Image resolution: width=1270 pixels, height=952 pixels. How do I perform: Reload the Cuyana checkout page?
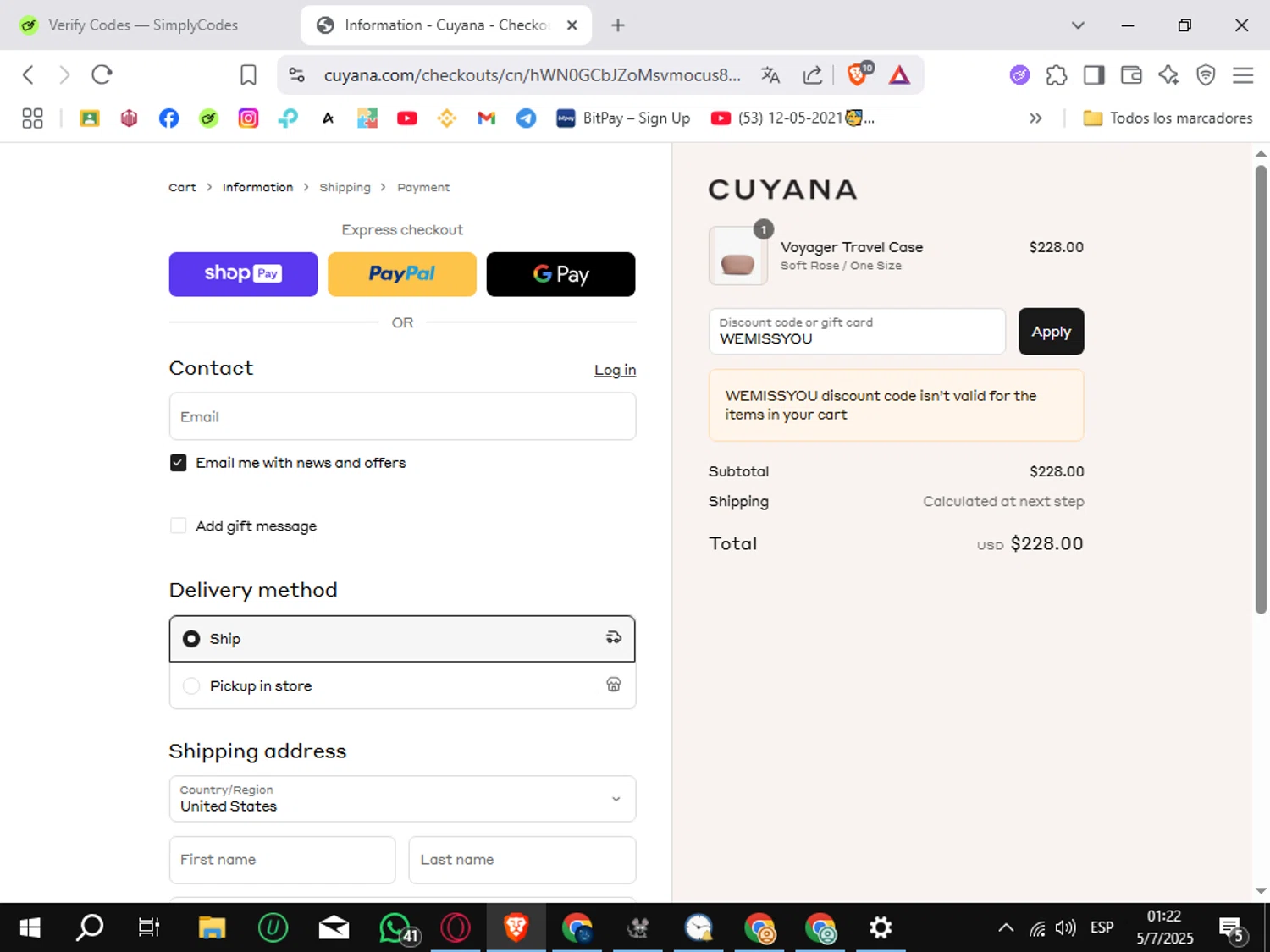click(x=102, y=74)
